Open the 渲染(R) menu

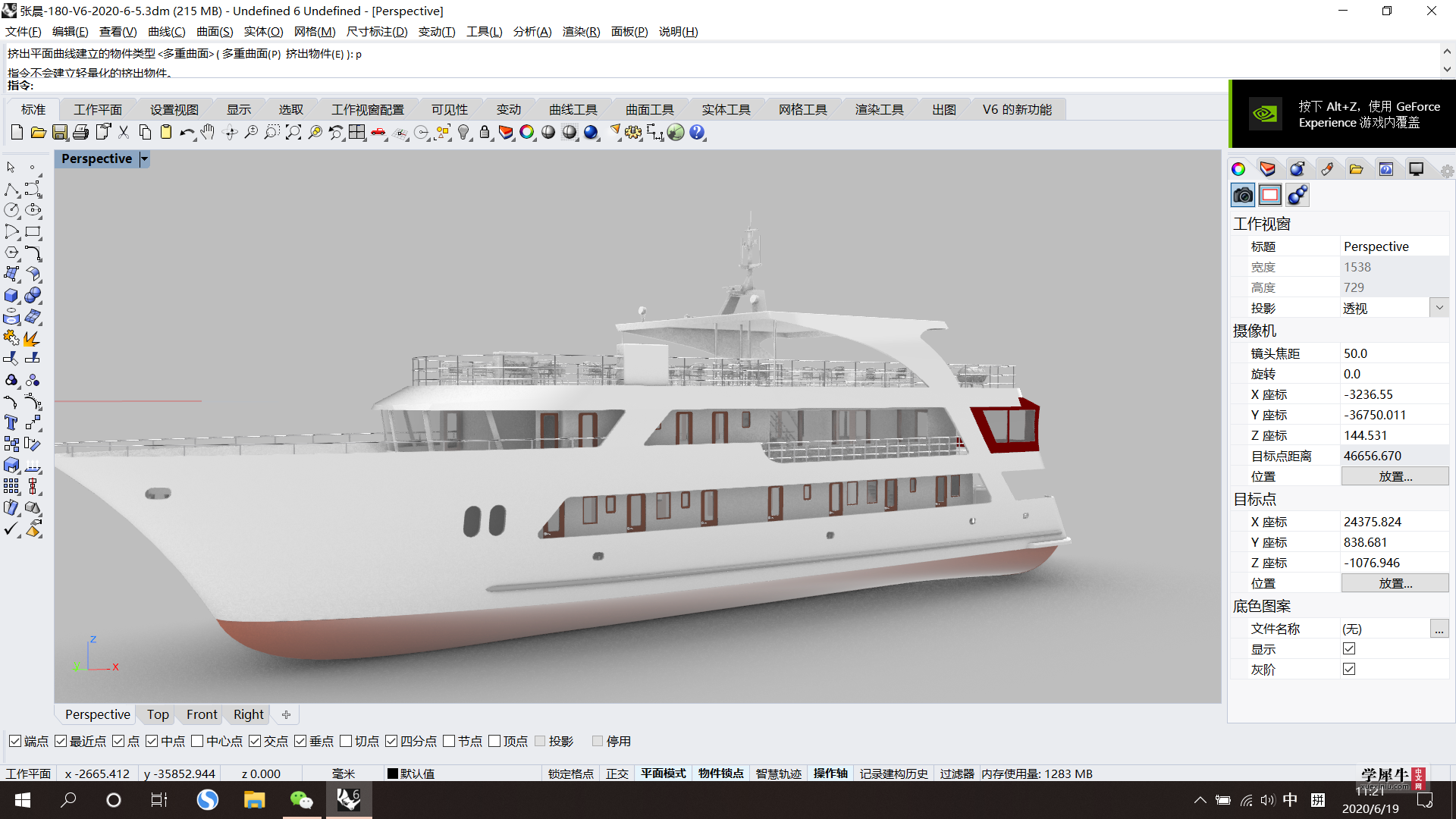point(581,31)
